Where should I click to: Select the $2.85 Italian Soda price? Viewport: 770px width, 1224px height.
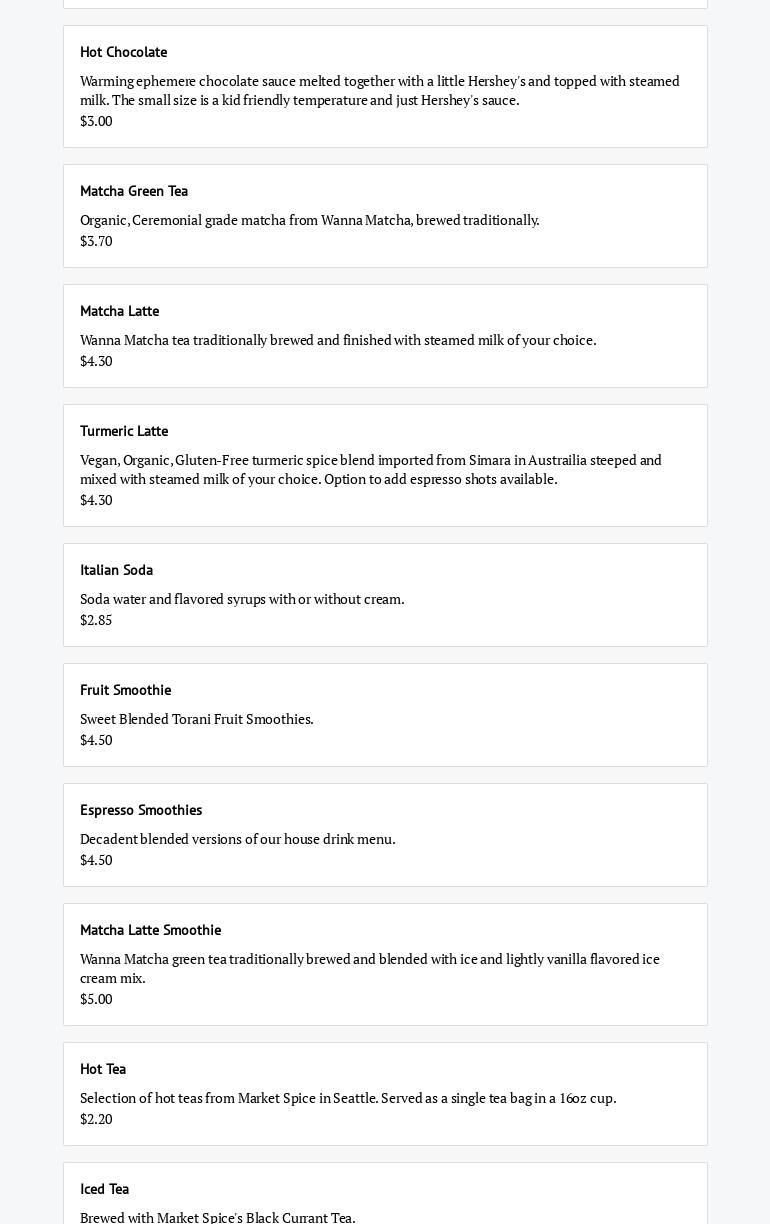(96, 620)
